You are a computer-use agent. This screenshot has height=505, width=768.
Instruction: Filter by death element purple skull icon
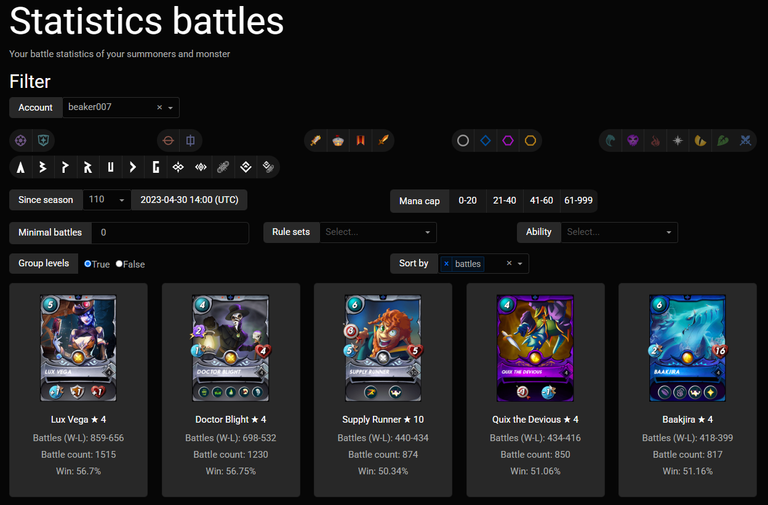tap(633, 141)
